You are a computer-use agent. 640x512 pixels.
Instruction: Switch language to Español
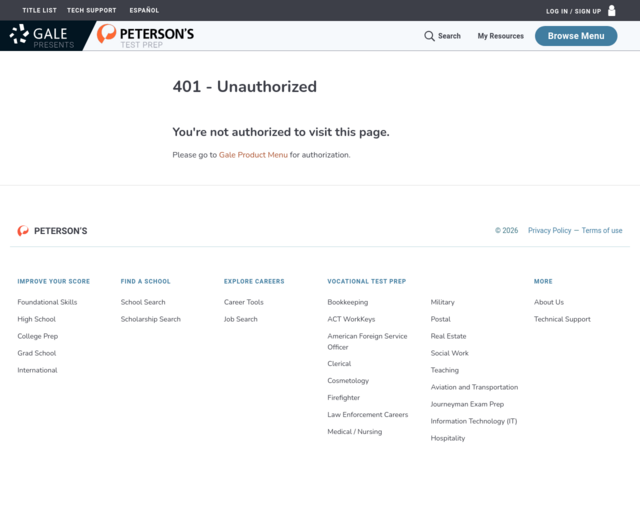144,10
